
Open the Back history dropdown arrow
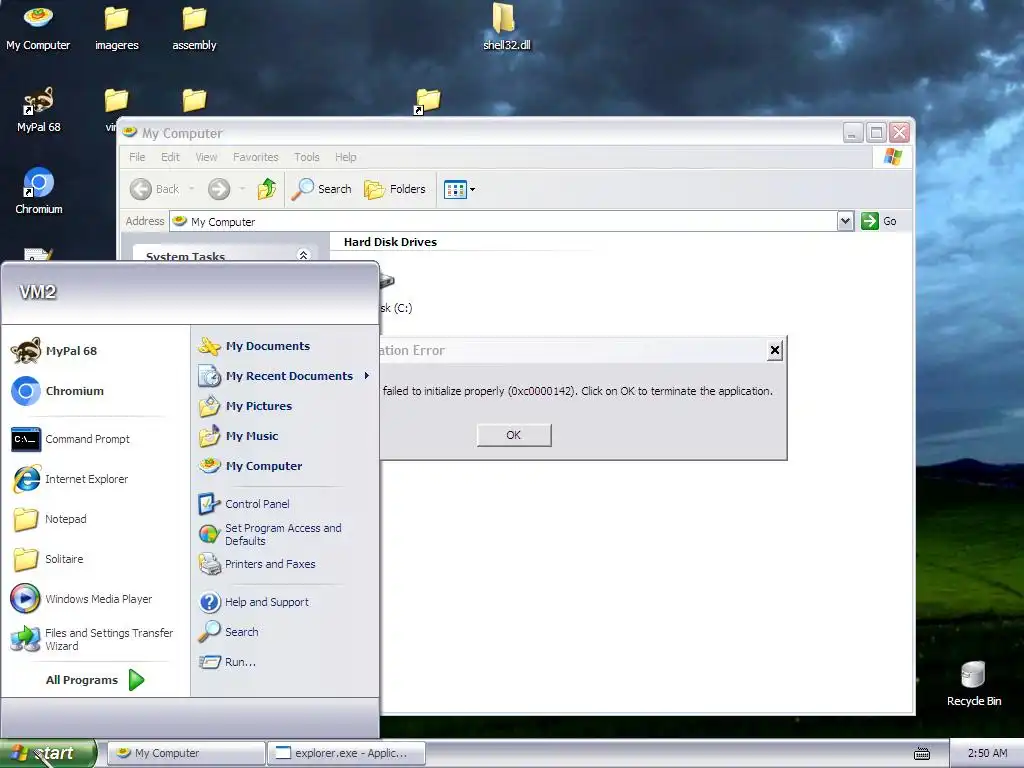click(x=191, y=189)
